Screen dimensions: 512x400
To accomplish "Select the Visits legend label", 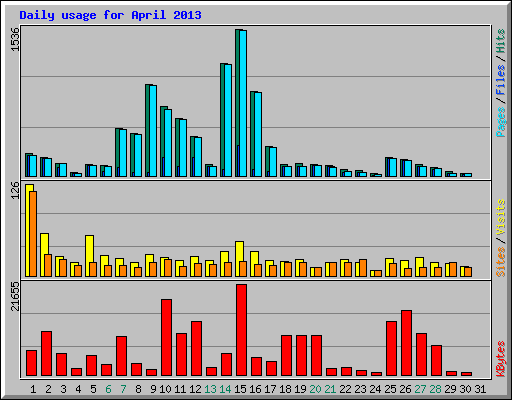I will point(501,218).
